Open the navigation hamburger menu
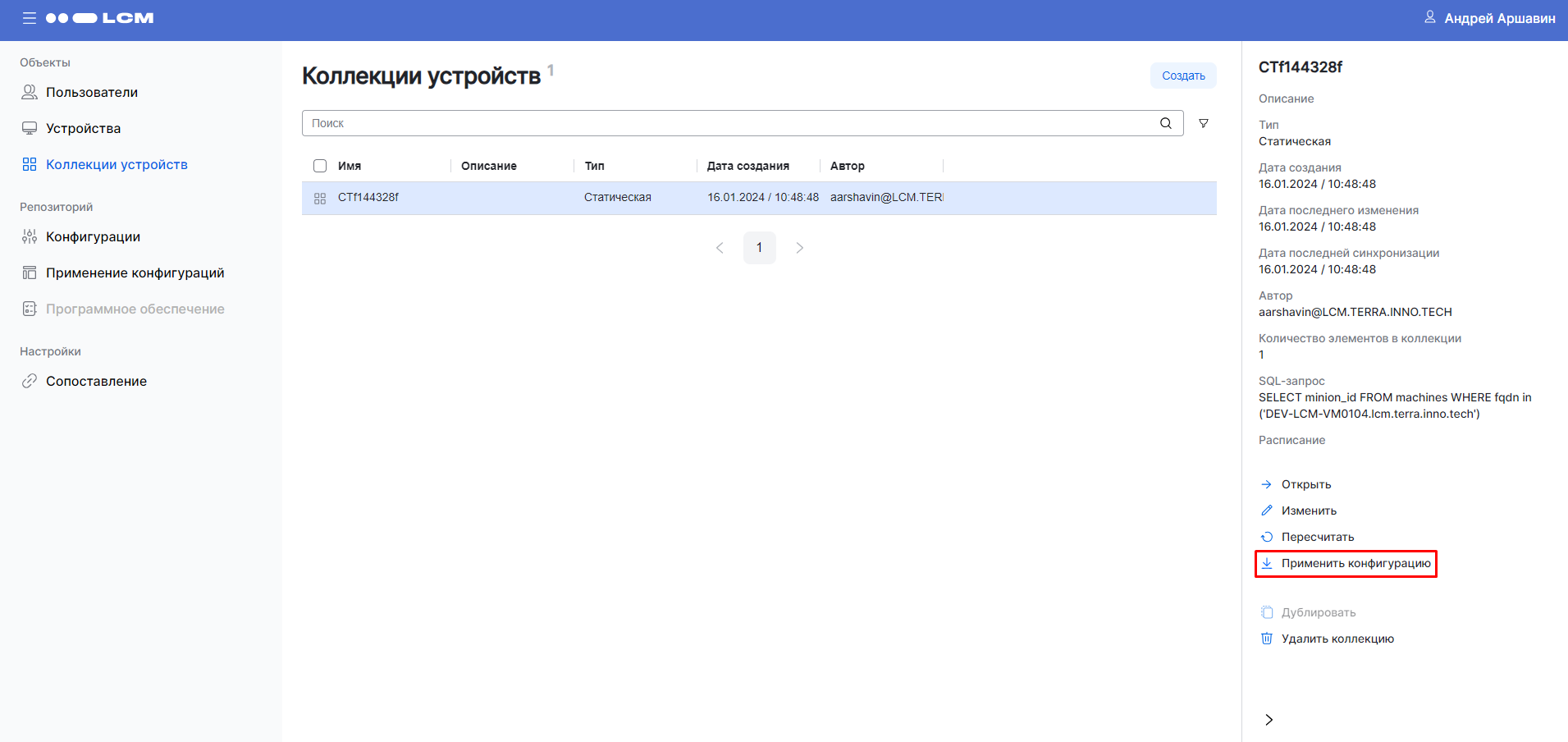The width and height of the screenshot is (1568, 742). click(30, 18)
